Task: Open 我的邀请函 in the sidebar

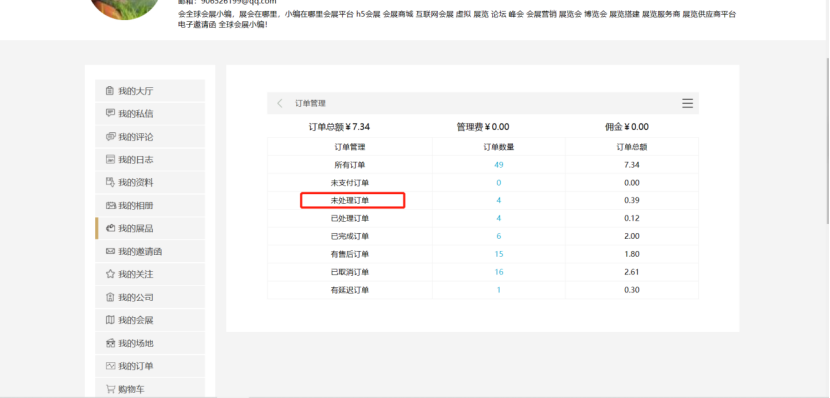Action: point(150,251)
